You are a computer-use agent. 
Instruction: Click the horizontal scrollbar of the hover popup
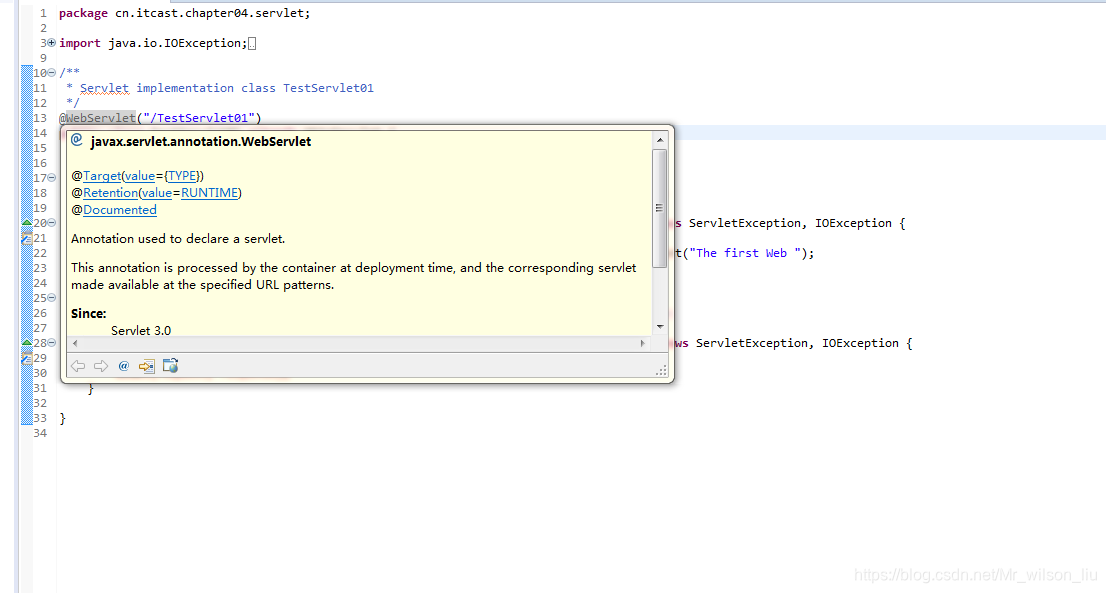tap(360, 343)
